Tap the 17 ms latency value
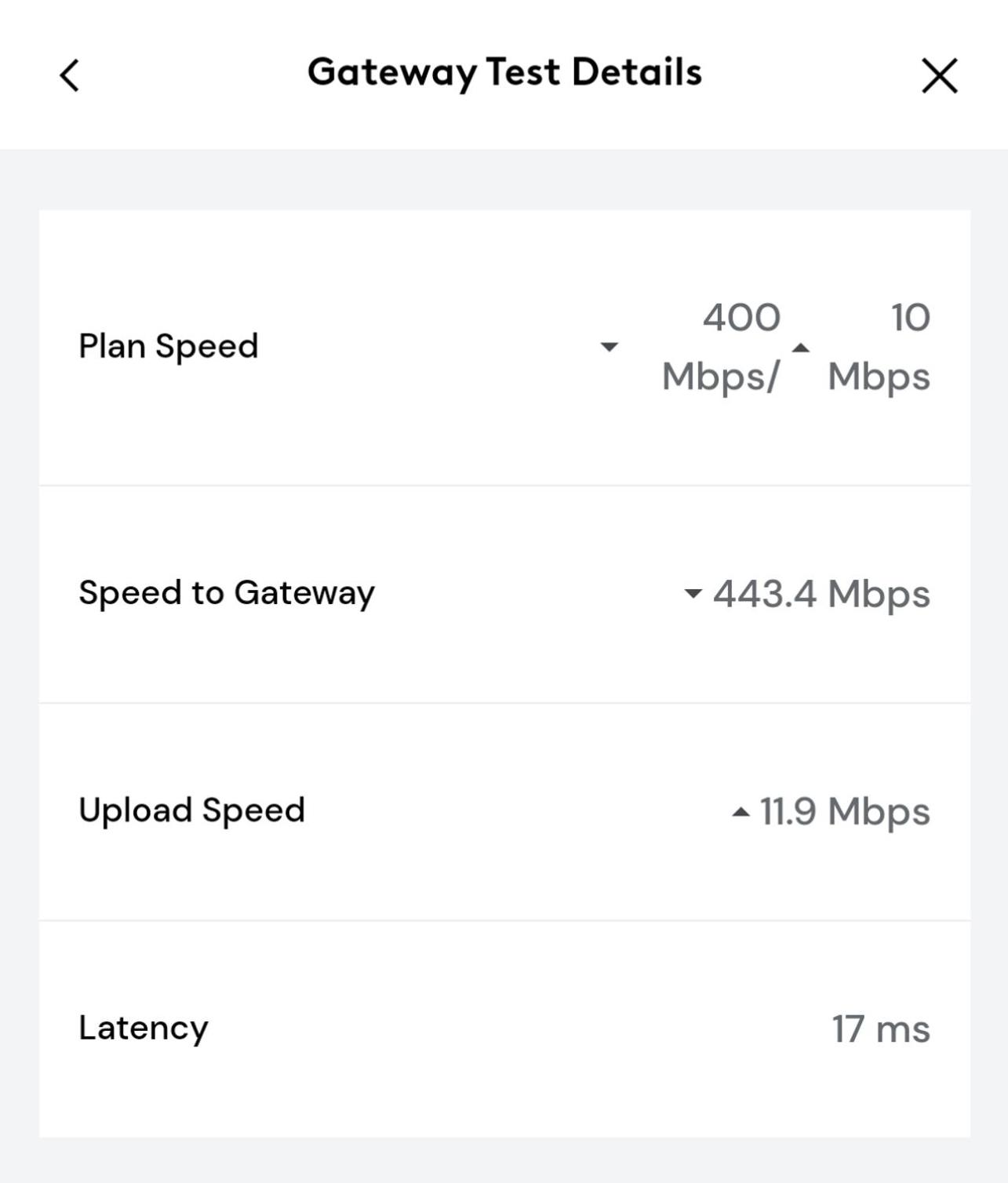 tap(881, 1029)
